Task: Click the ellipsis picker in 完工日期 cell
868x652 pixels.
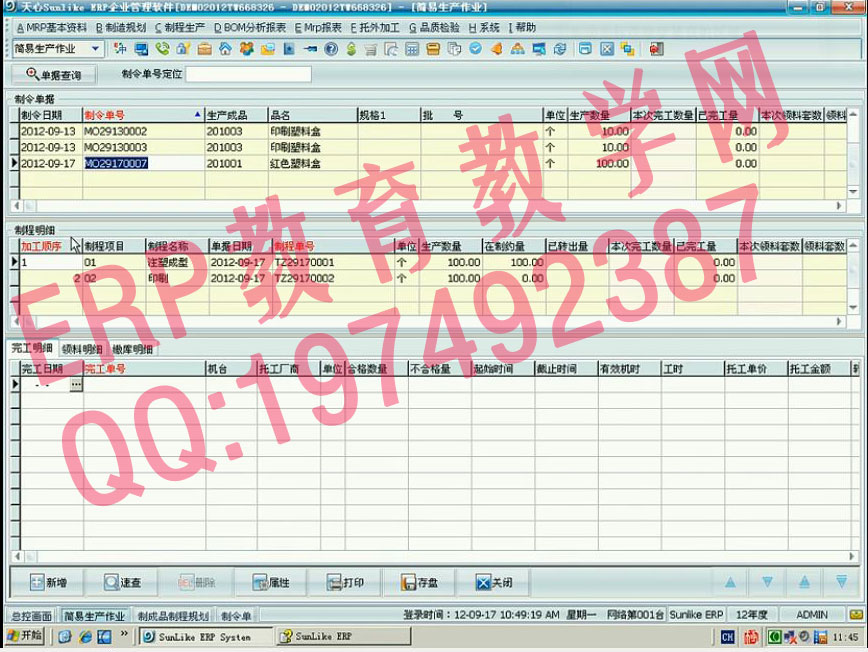Action: click(x=75, y=385)
